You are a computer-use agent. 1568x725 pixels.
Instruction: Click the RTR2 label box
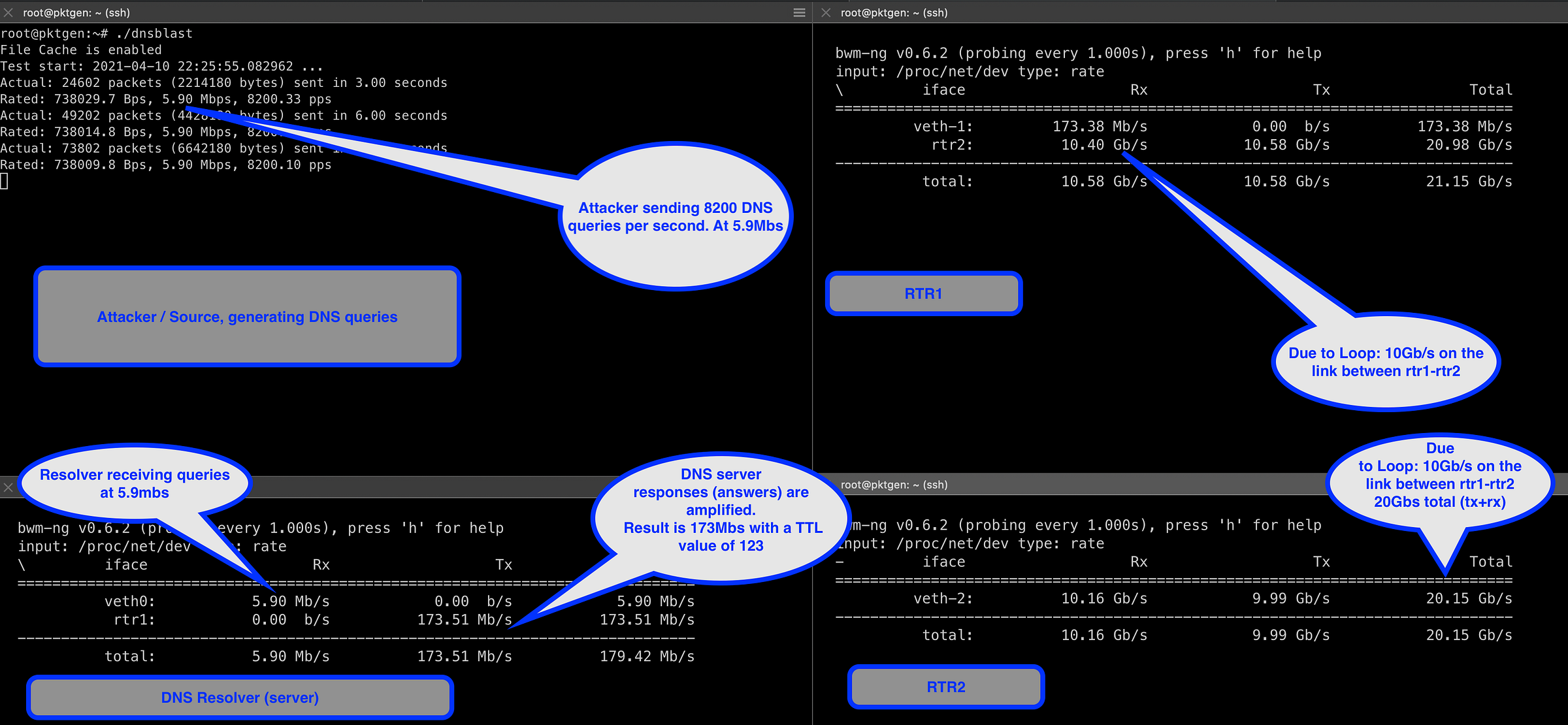coord(945,686)
